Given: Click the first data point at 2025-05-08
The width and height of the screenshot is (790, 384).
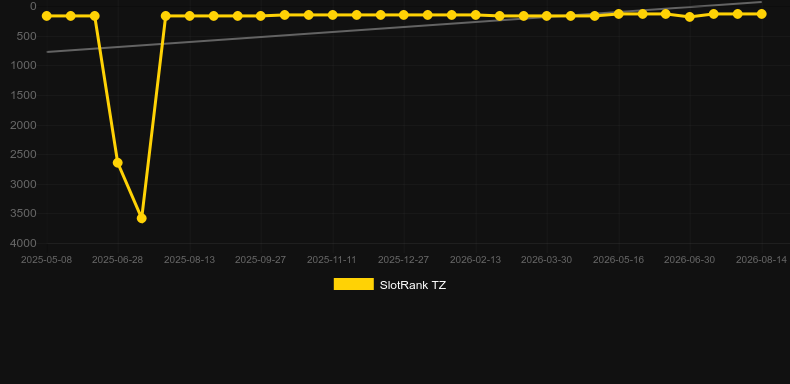Looking at the screenshot, I should [46, 16].
